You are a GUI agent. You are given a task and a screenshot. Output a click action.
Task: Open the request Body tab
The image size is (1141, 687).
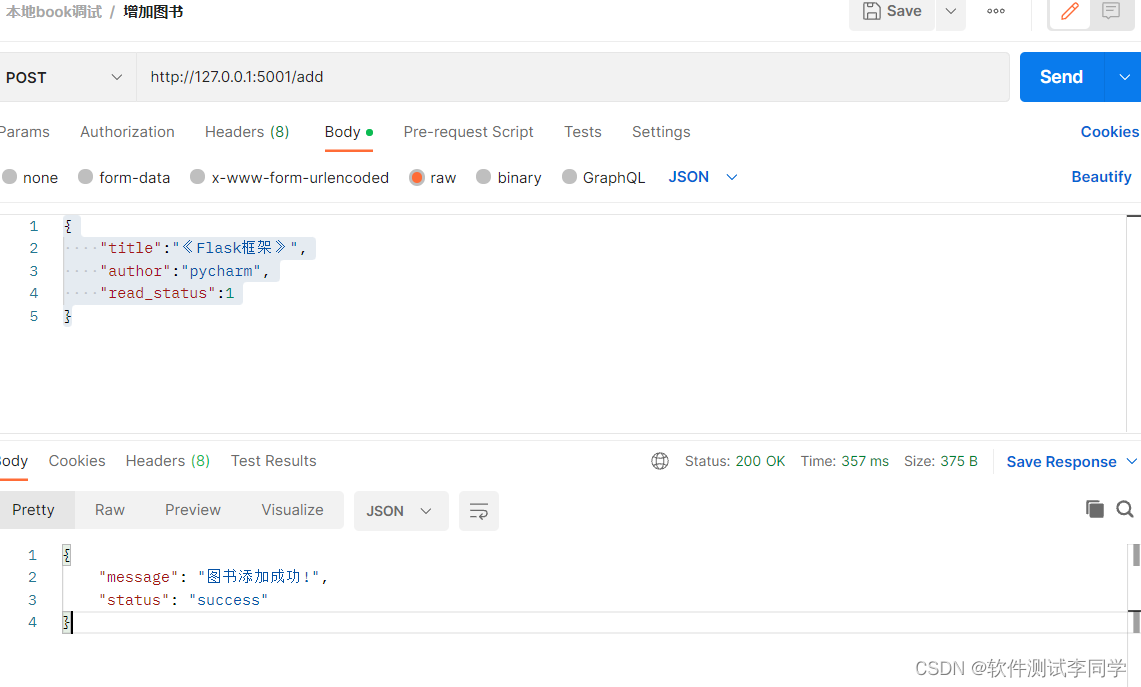349,132
